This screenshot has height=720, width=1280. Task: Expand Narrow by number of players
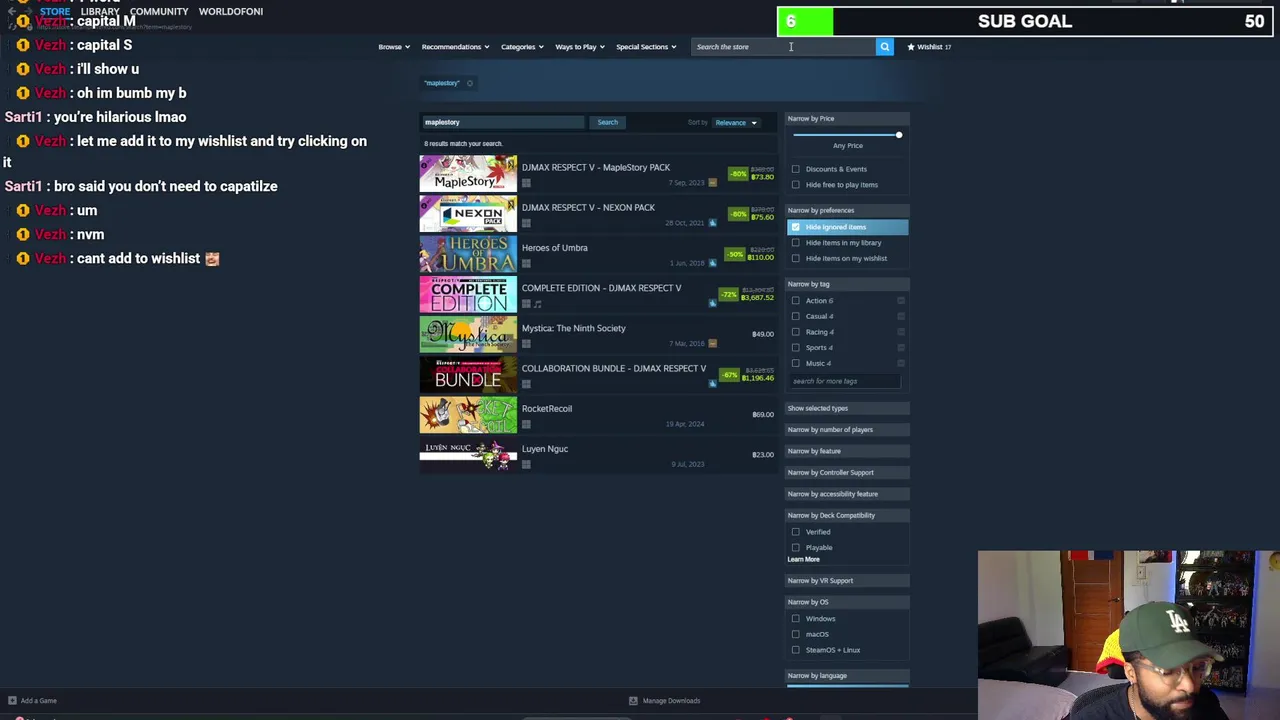click(x=847, y=430)
